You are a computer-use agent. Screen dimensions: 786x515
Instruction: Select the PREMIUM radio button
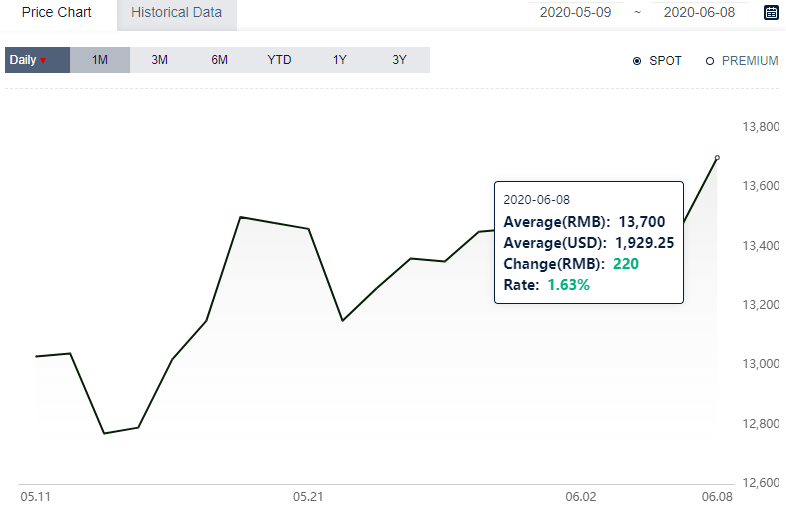pyautogui.click(x=710, y=61)
